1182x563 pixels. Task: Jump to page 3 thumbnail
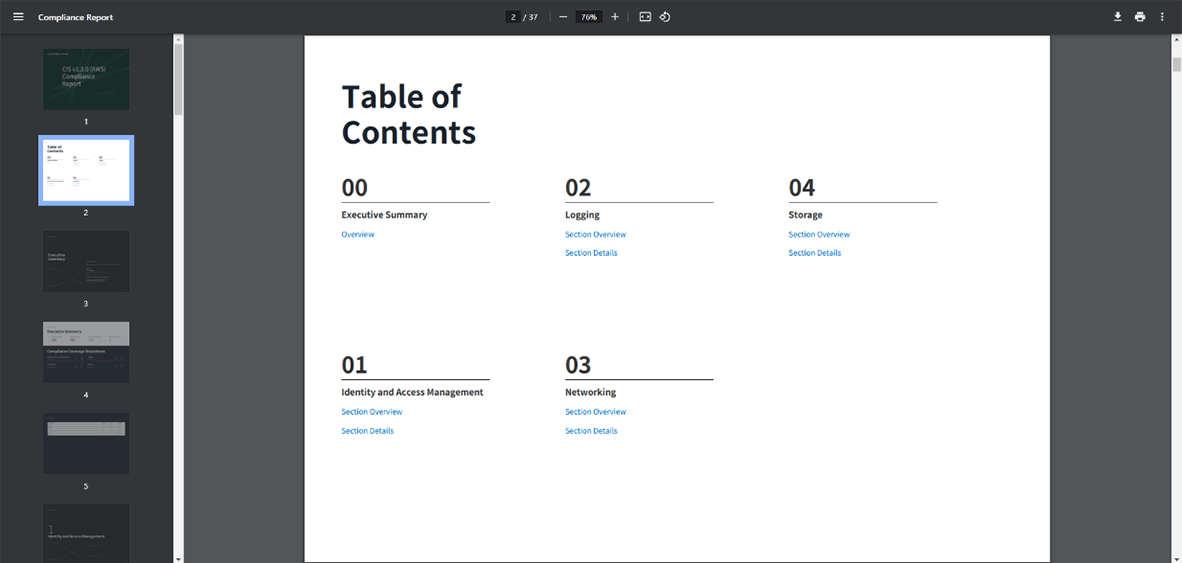click(x=86, y=262)
